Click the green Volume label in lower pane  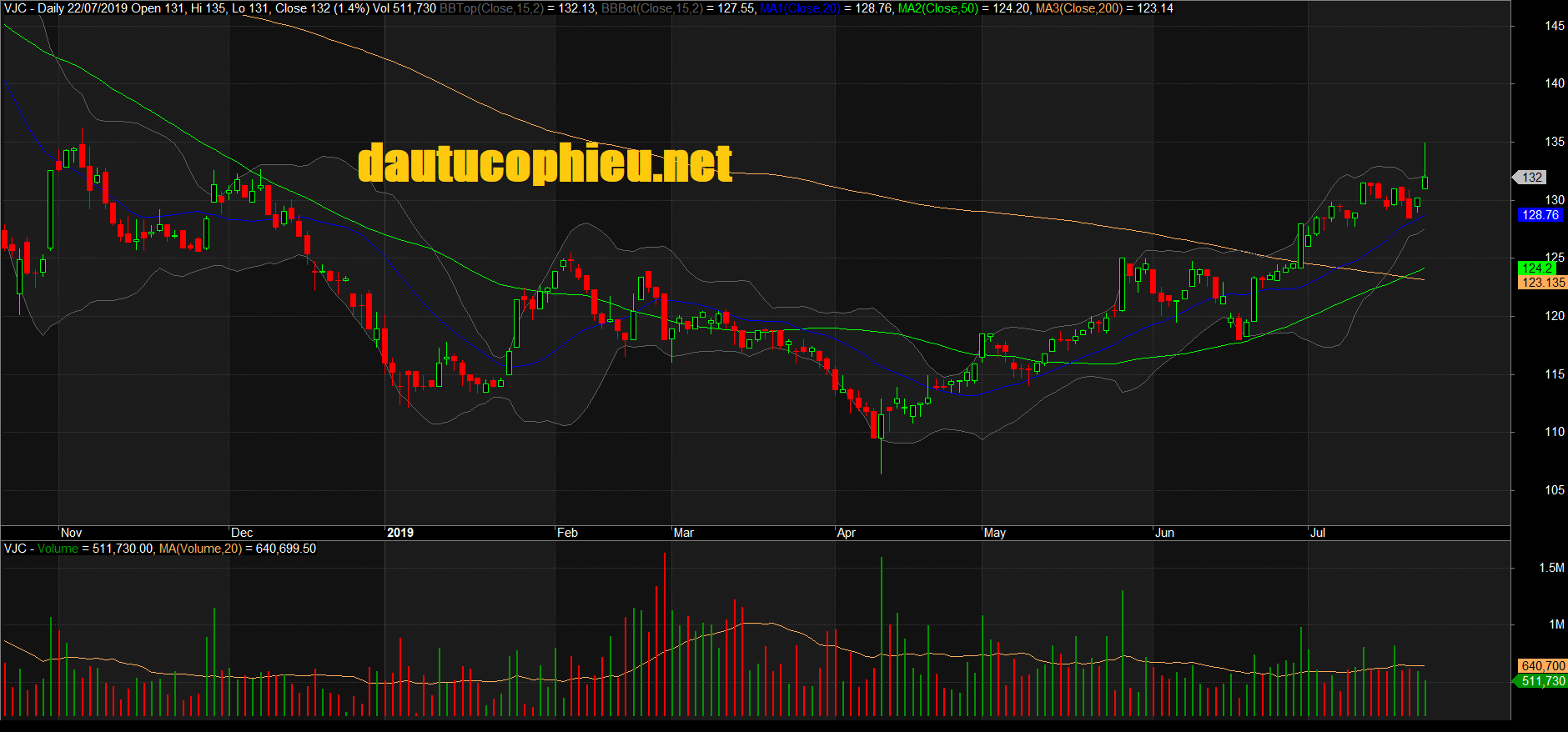[58, 549]
